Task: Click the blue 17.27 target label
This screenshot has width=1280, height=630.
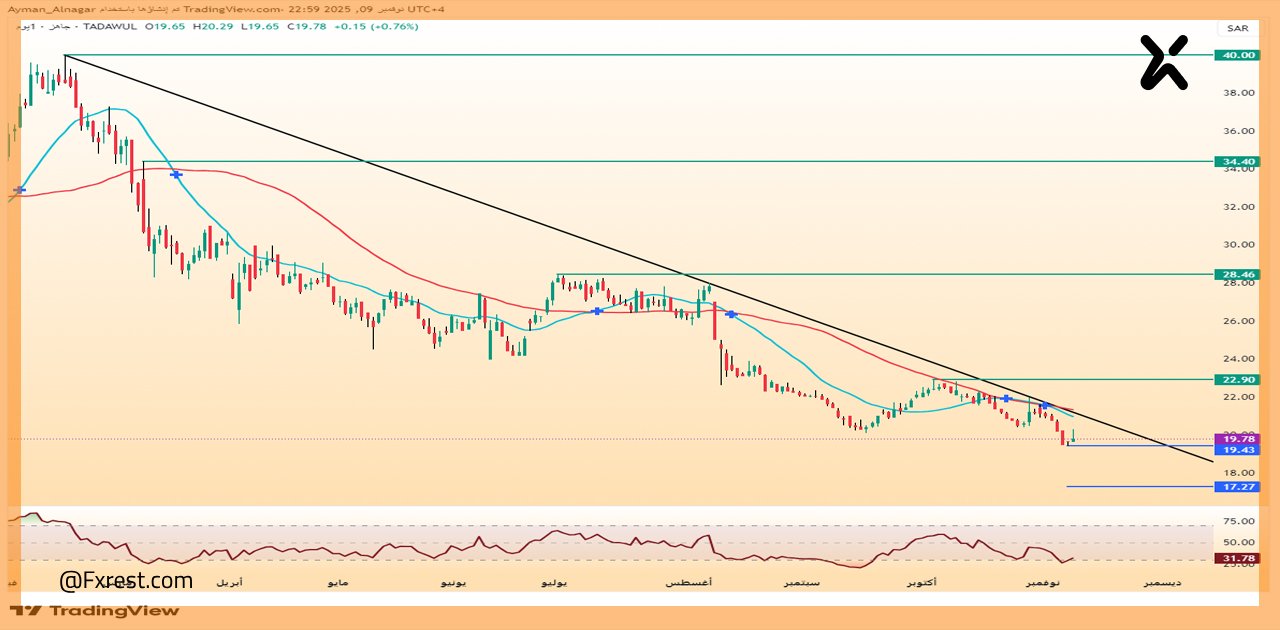Action: (1236, 487)
